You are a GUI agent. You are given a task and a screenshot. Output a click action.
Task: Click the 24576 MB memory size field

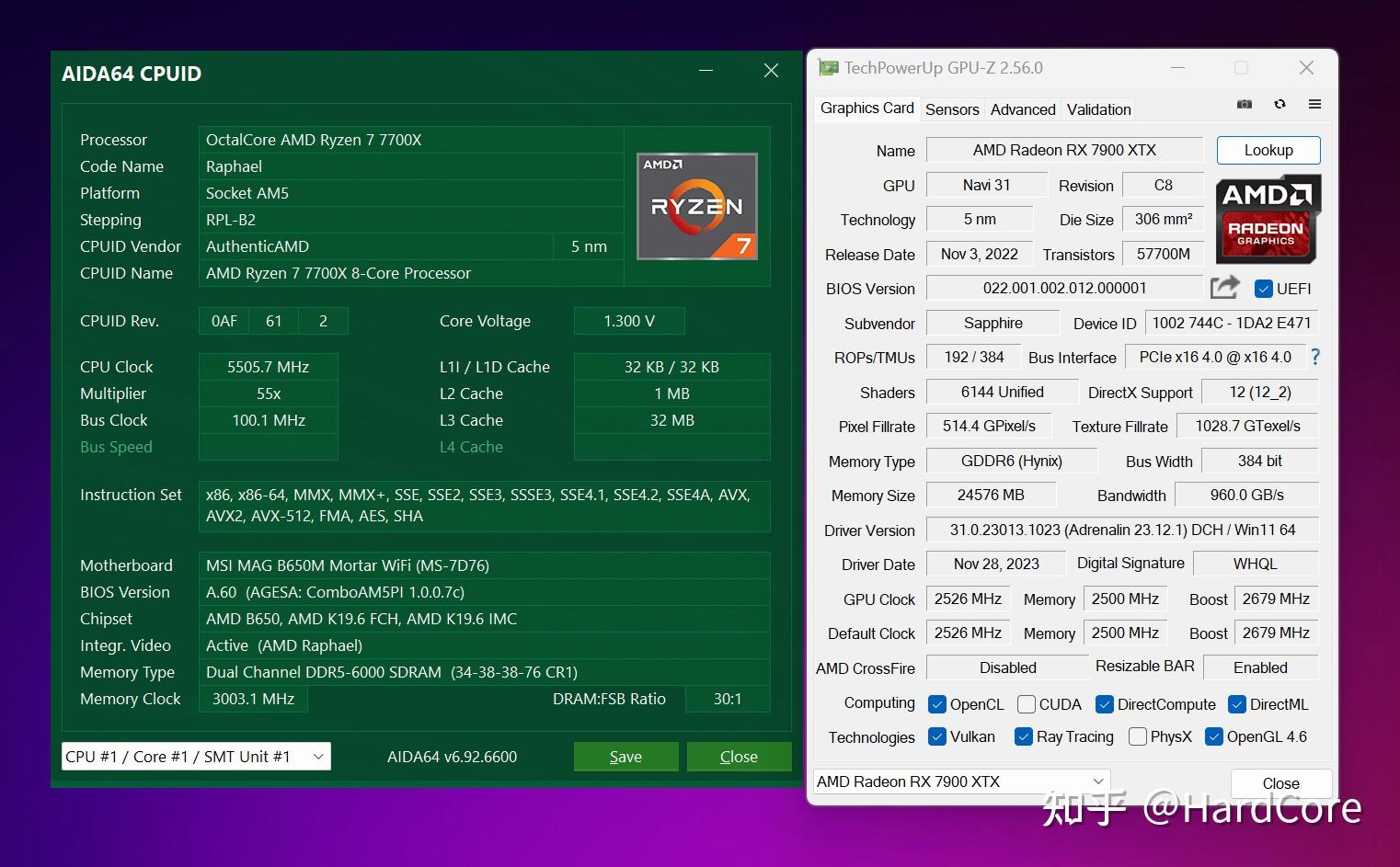pyautogui.click(x=991, y=495)
